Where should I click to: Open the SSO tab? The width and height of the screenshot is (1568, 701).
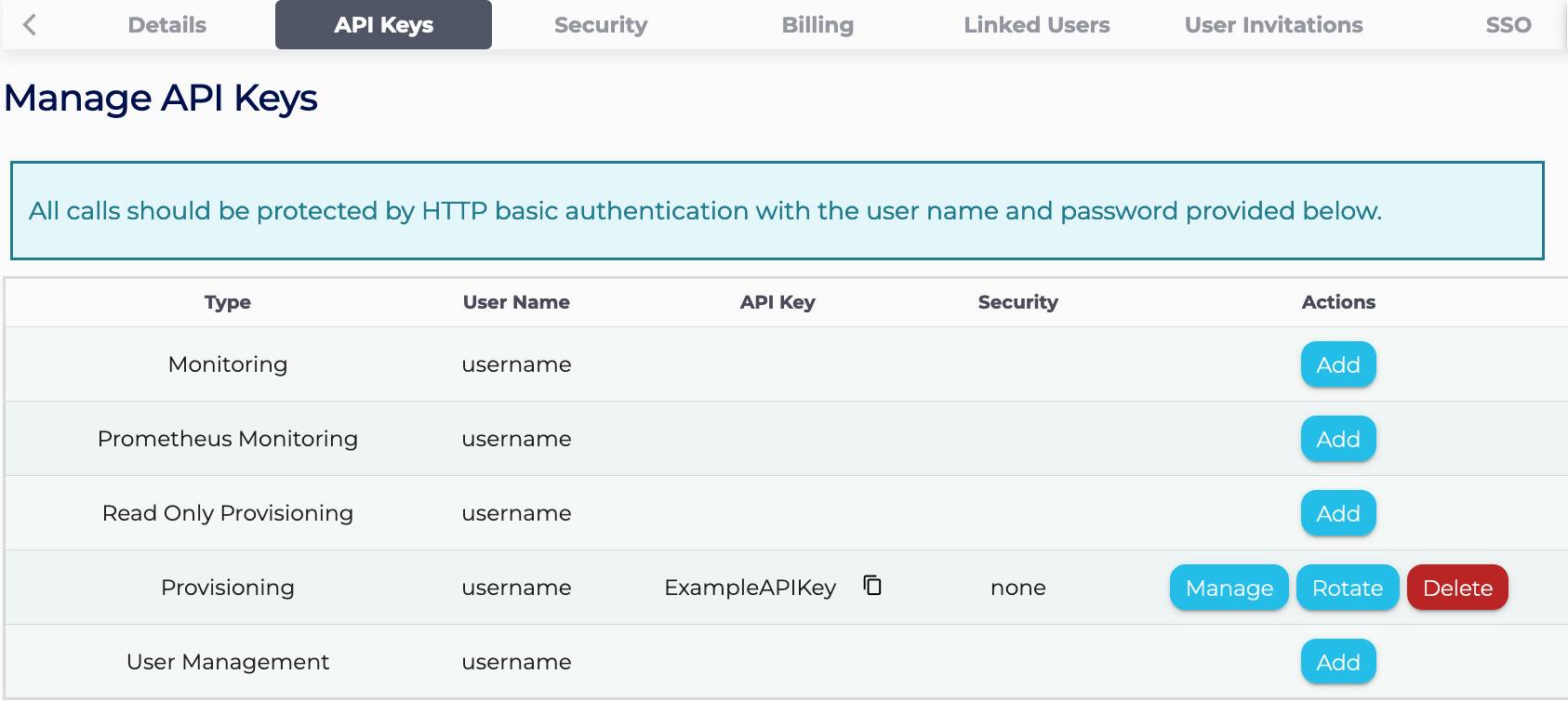(x=1508, y=25)
